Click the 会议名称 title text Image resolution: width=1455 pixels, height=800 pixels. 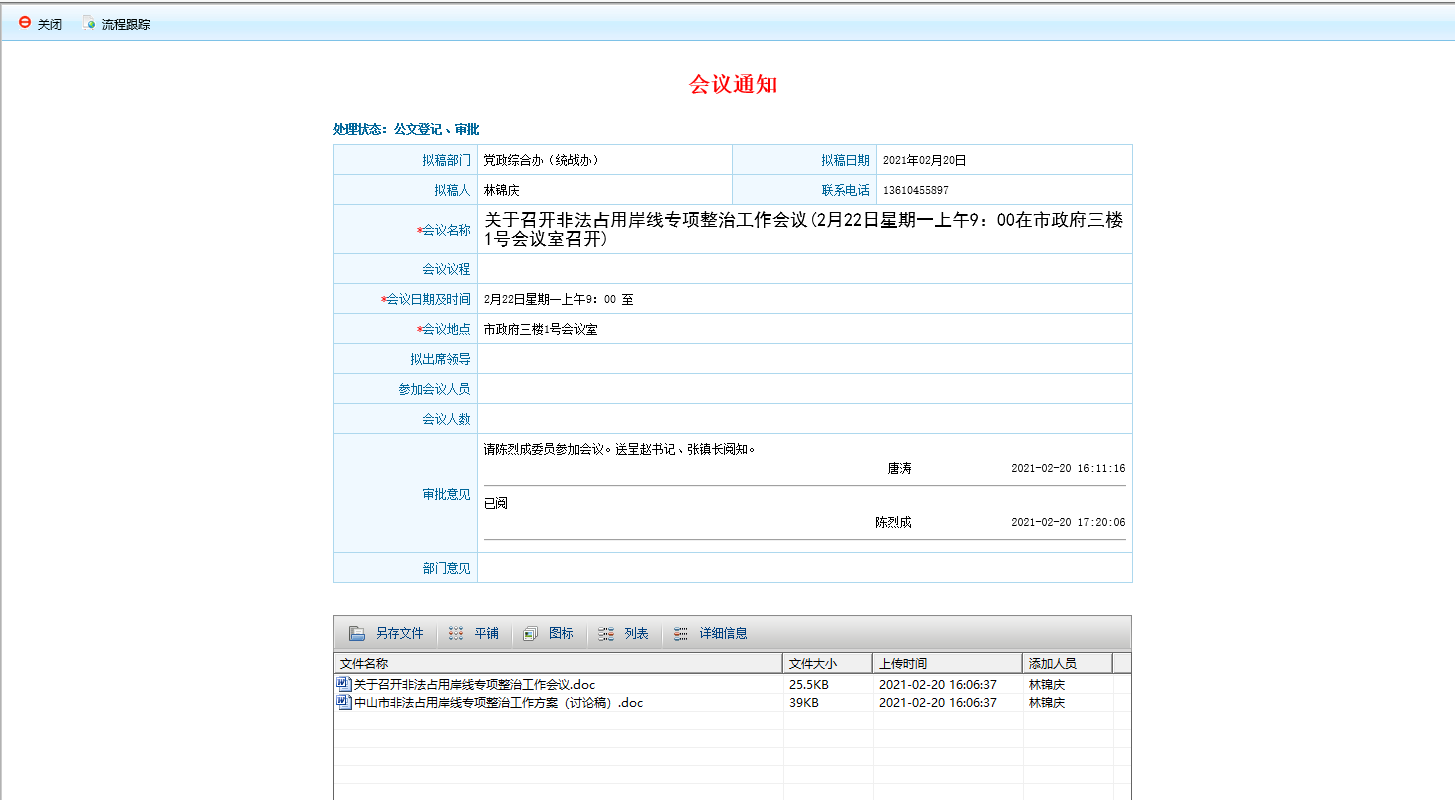pos(803,229)
